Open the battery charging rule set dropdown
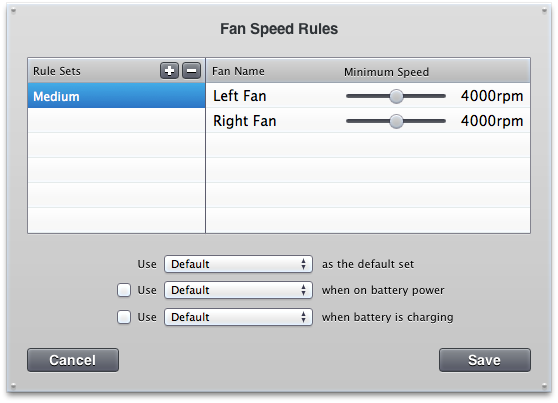 [238, 317]
